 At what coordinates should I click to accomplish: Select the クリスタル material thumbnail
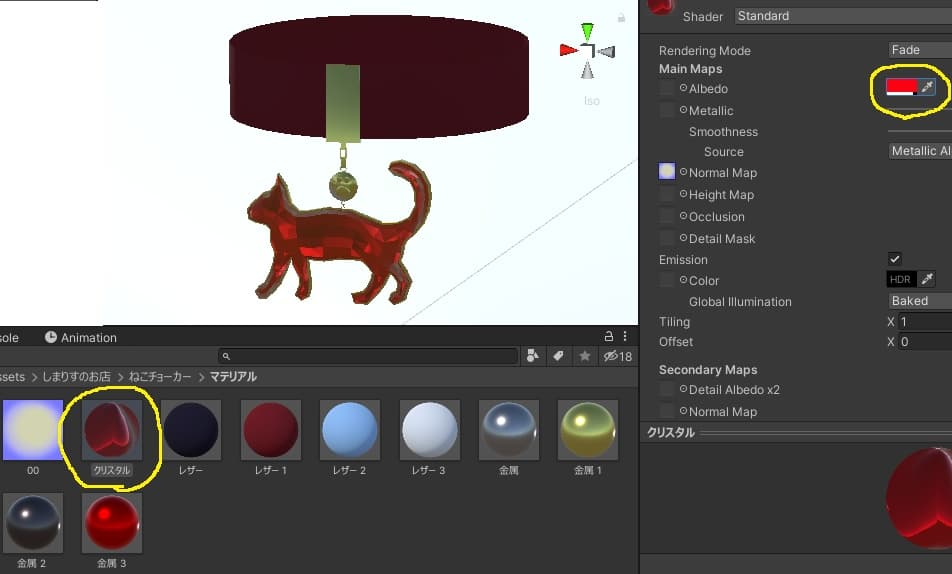pyautogui.click(x=111, y=430)
